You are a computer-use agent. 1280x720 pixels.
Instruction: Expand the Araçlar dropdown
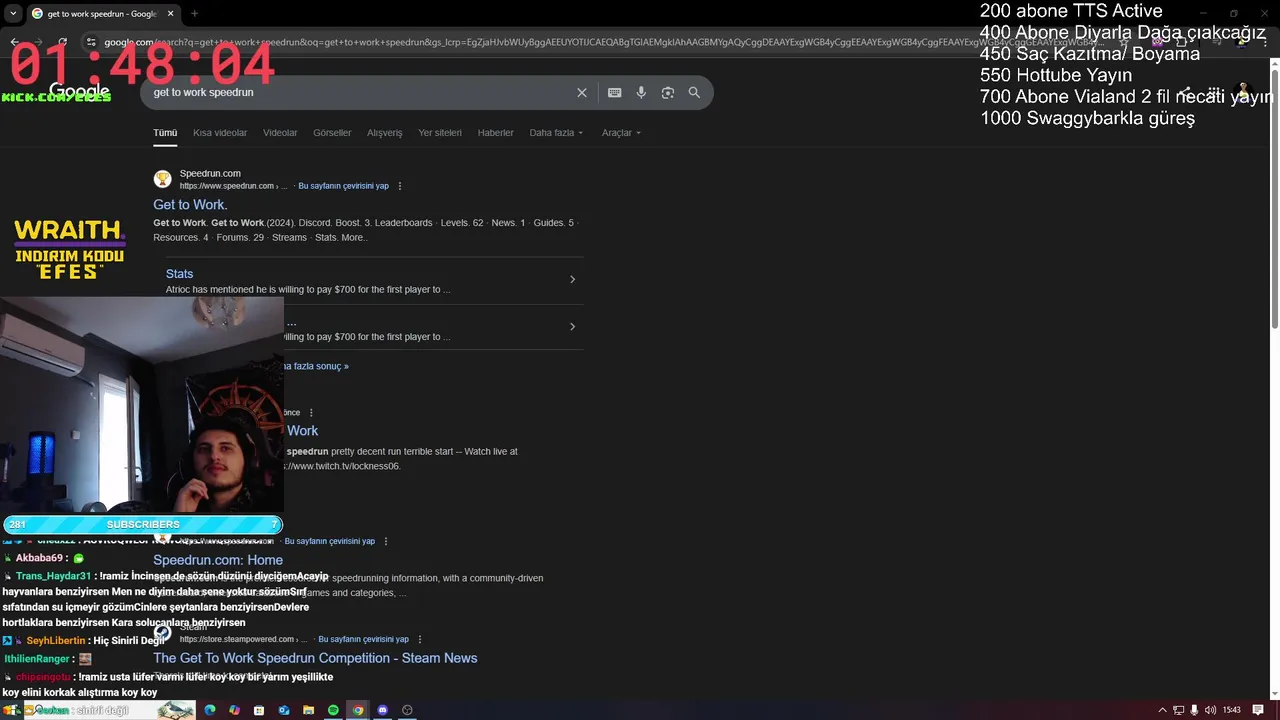[621, 133]
